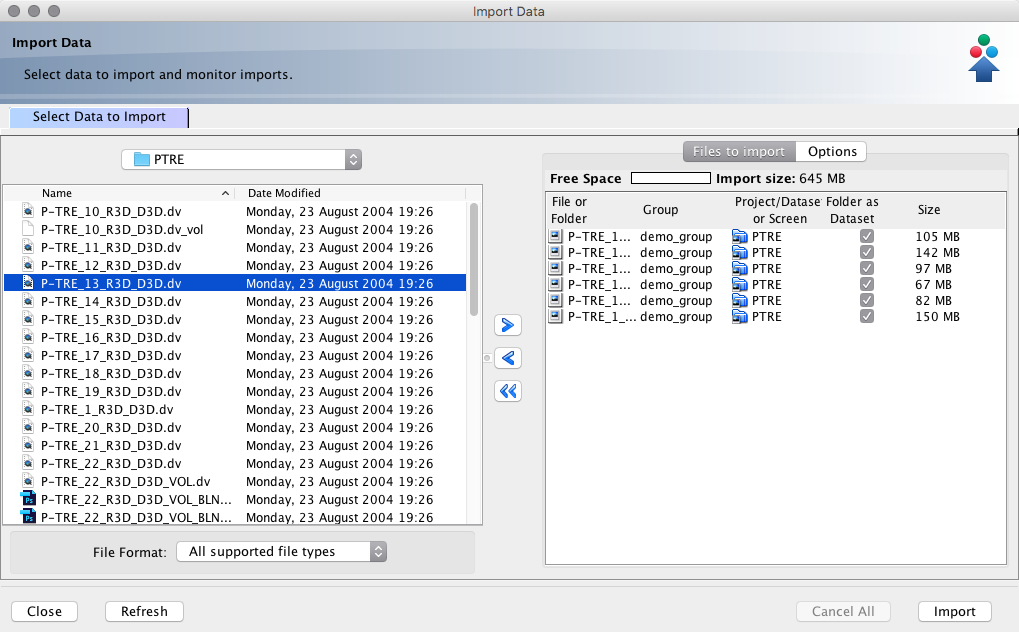Screen dimensions: 1019x632
Task: Click the PTRE dataset icon in the 142 MB row
Action: point(740,253)
